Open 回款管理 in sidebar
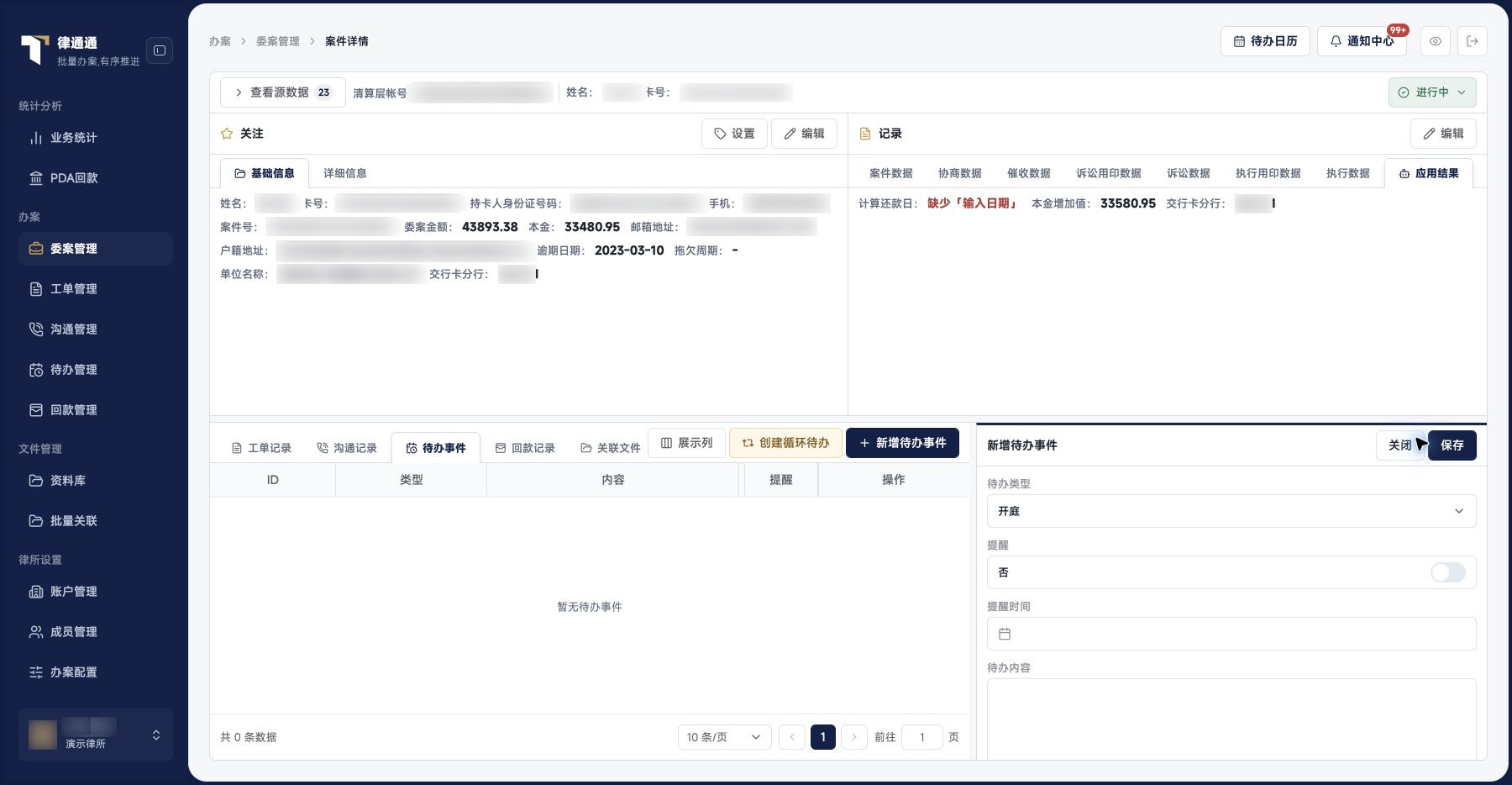 pos(96,410)
